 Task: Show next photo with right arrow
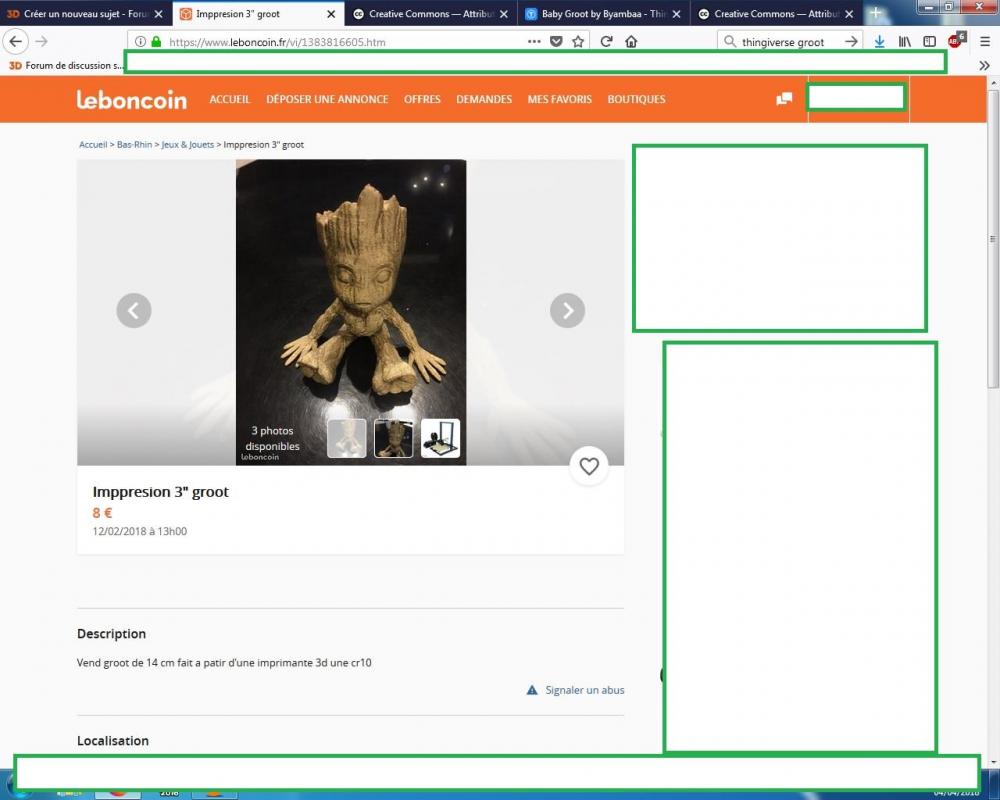[568, 311]
